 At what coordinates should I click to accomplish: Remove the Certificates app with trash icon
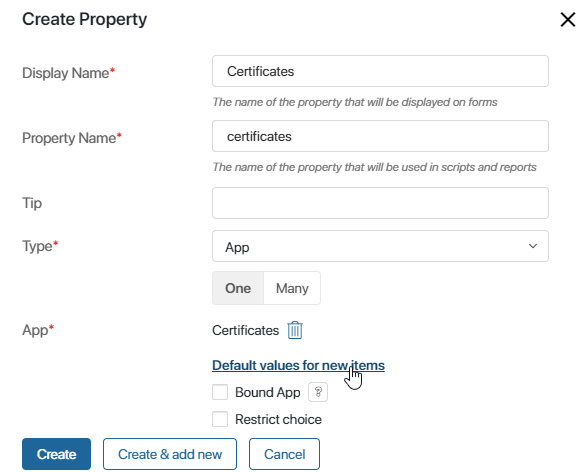pos(295,330)
